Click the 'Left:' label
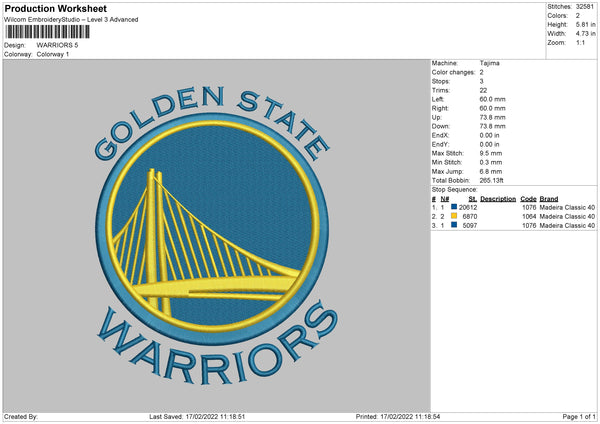This screenshot has width=600, height=424. 438,99
